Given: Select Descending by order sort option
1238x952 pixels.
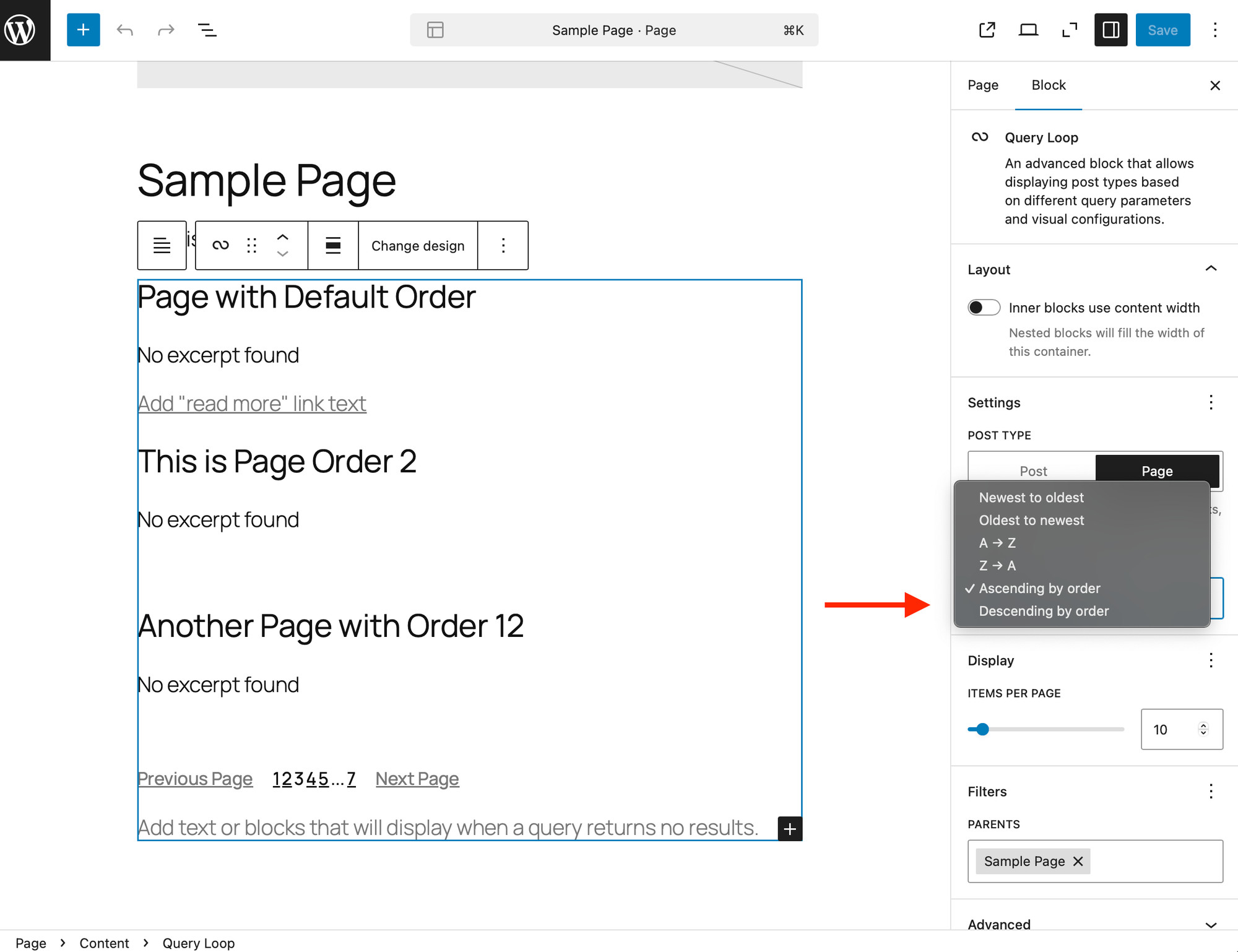Looking at the screenshot, I should pyautogui.click(x=1043, y=611).
